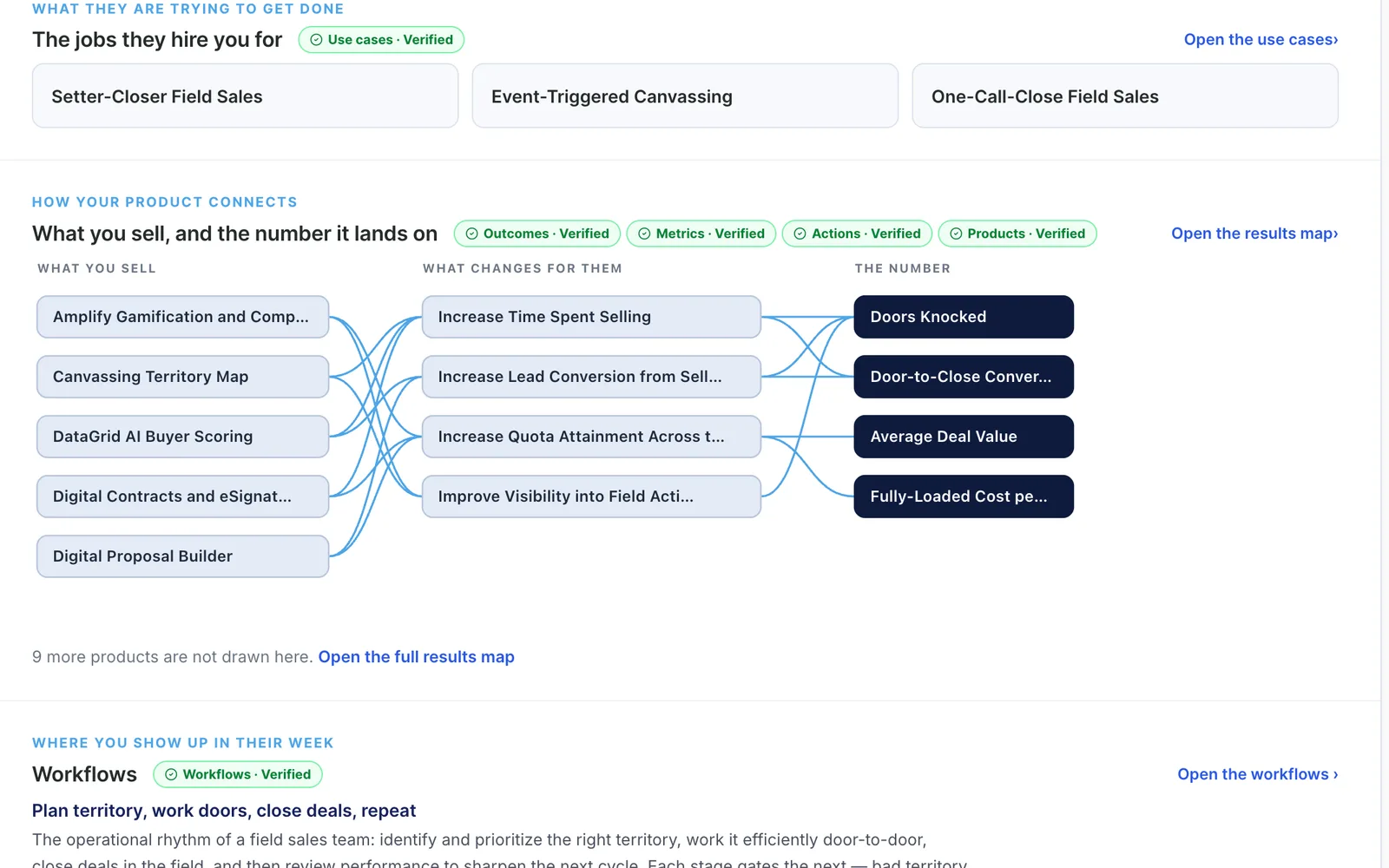The width and height of the screenshot is (1389, 868).
Task: Click the Doors Knocked metric
Action: (x=964, y=317)
